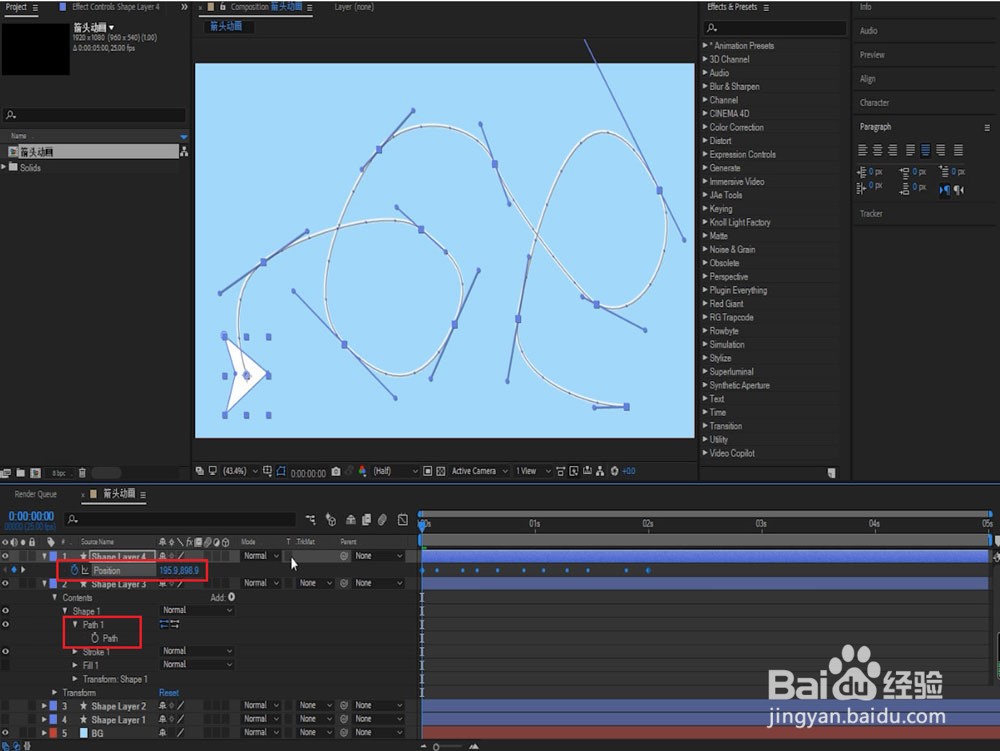Image resolution: width=1000 pixels, height=751 pixels.
Task: Toggle Path 1 visibility eye
Action: point(5,624)
